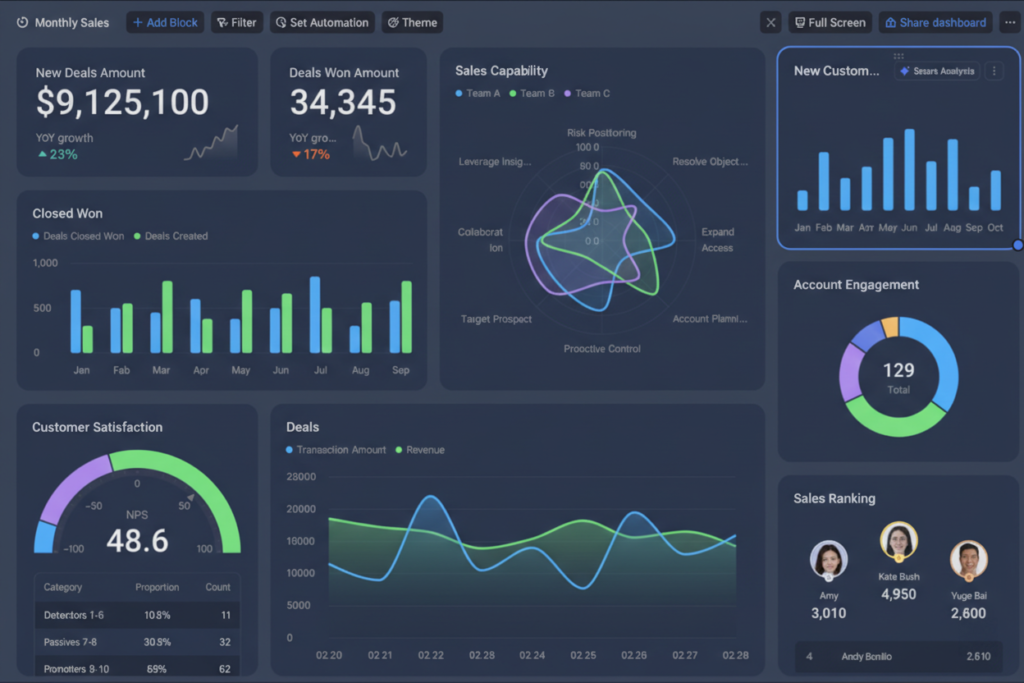Open the Theme menu
Screen dimensions: 1024x683
pos(412,22)
